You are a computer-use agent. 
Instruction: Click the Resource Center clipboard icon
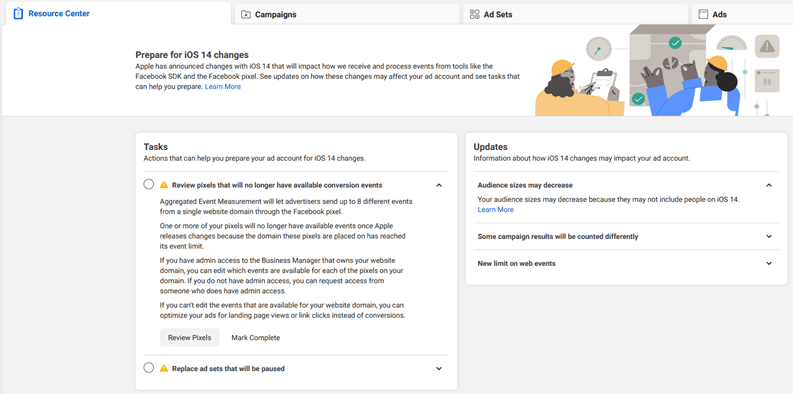pyautogui.click(x=18, y=14)
